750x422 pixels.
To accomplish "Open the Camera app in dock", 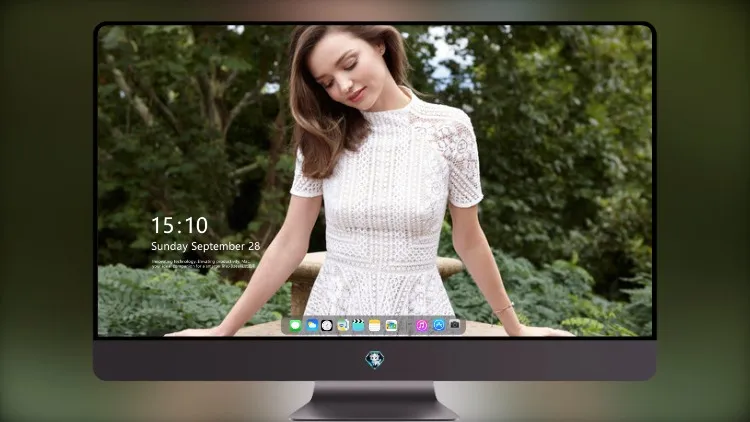I will point(455,325).
